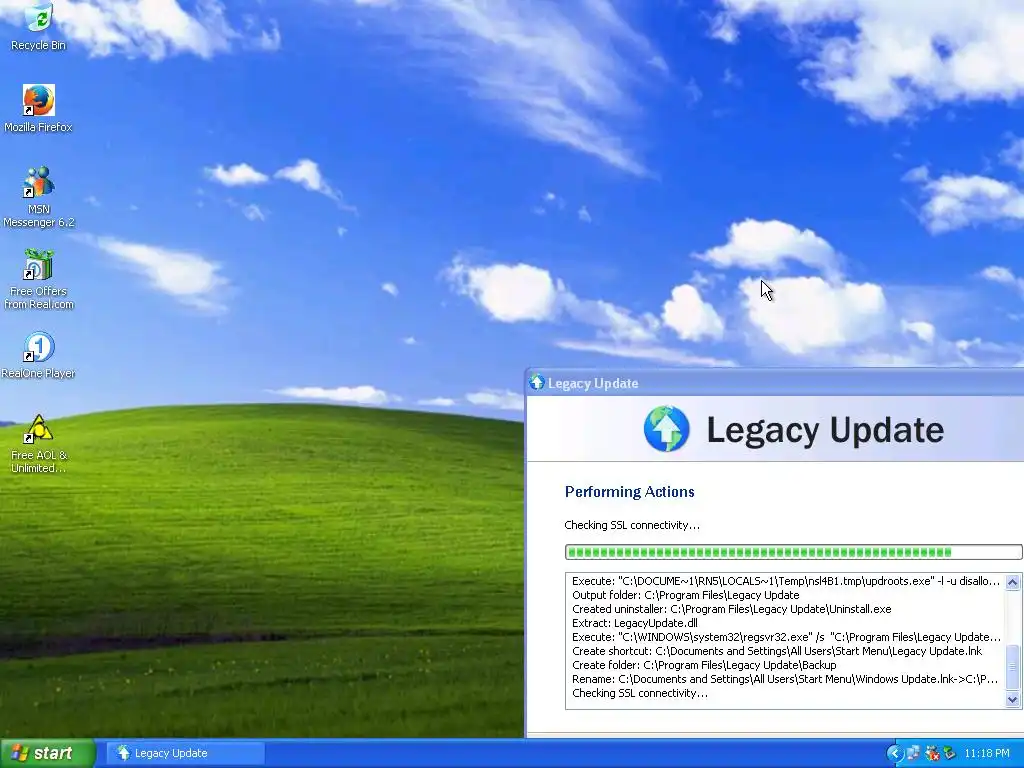
Task: Click the Legacy Update taskbar button
Action: (185, 753)
